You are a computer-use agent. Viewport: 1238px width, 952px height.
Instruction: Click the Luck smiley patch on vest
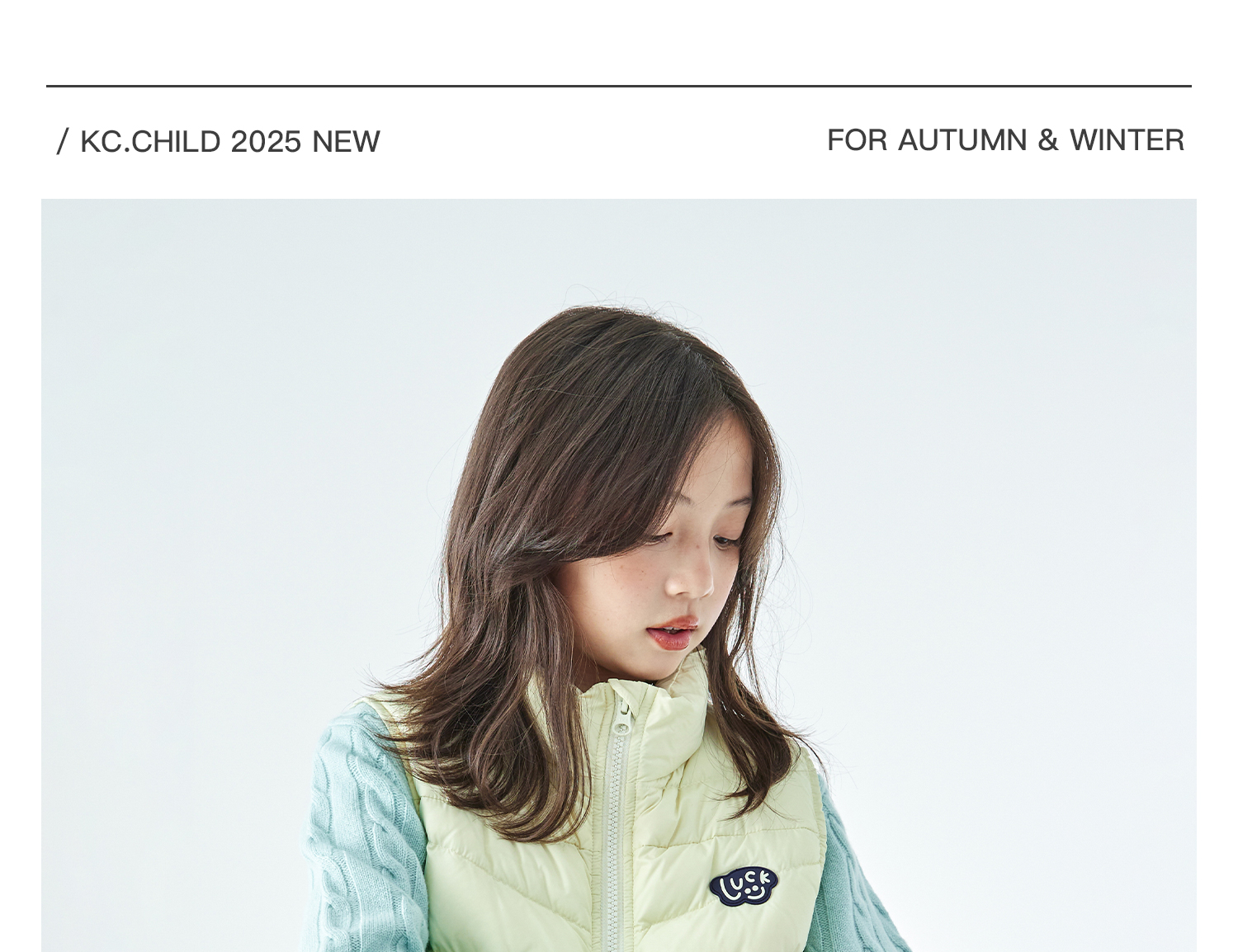point(744,887)
